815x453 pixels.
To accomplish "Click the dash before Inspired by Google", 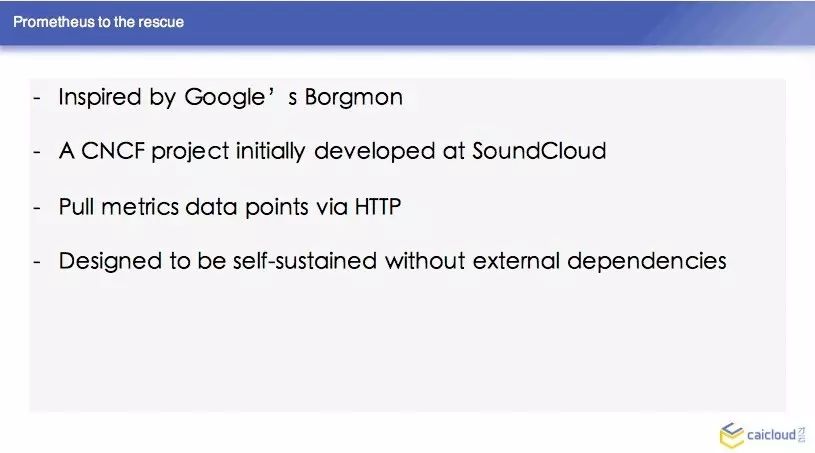I will click(x=37, y=97).
